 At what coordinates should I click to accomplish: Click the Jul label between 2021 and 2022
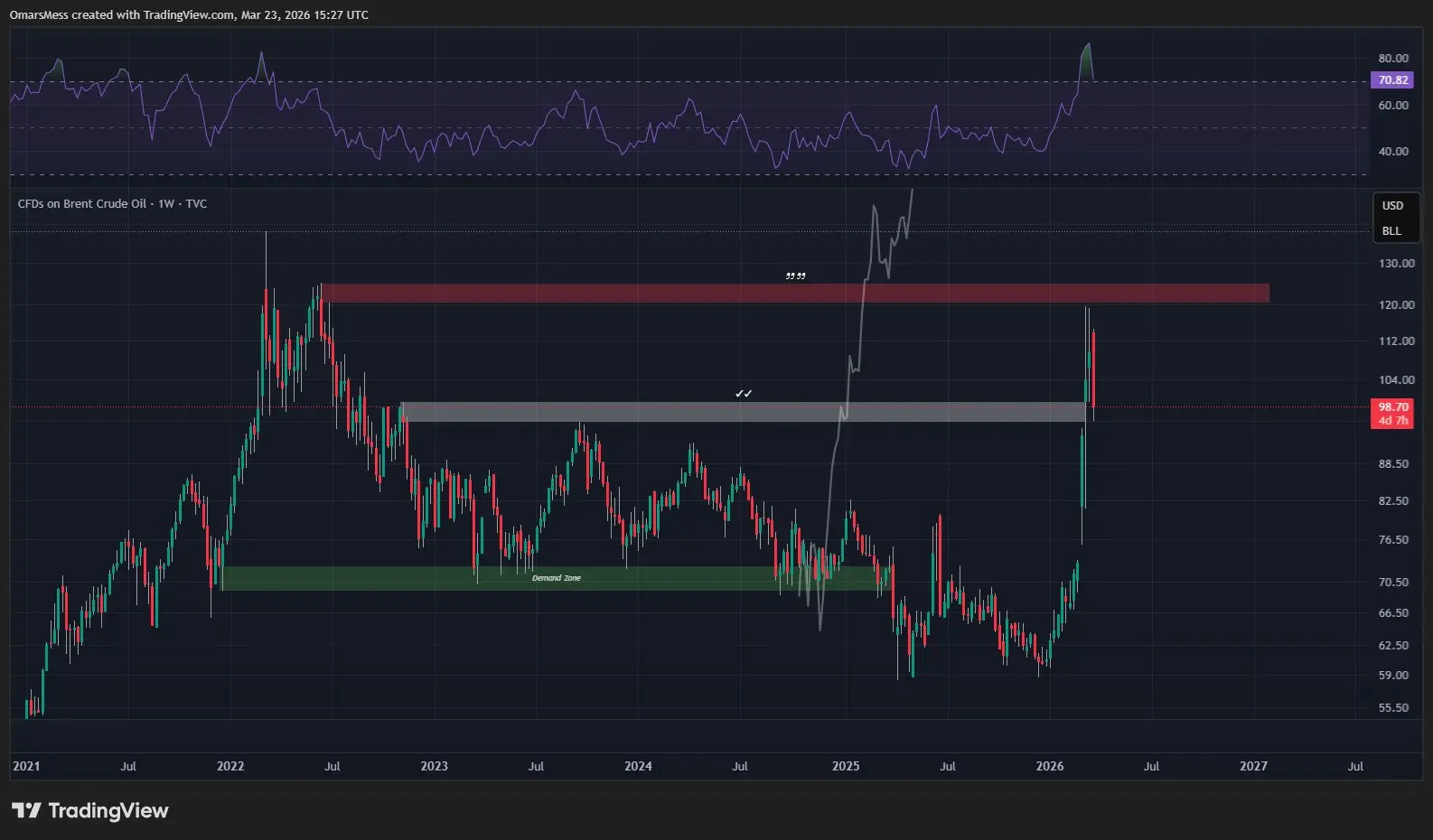click(x=128, y=767)
